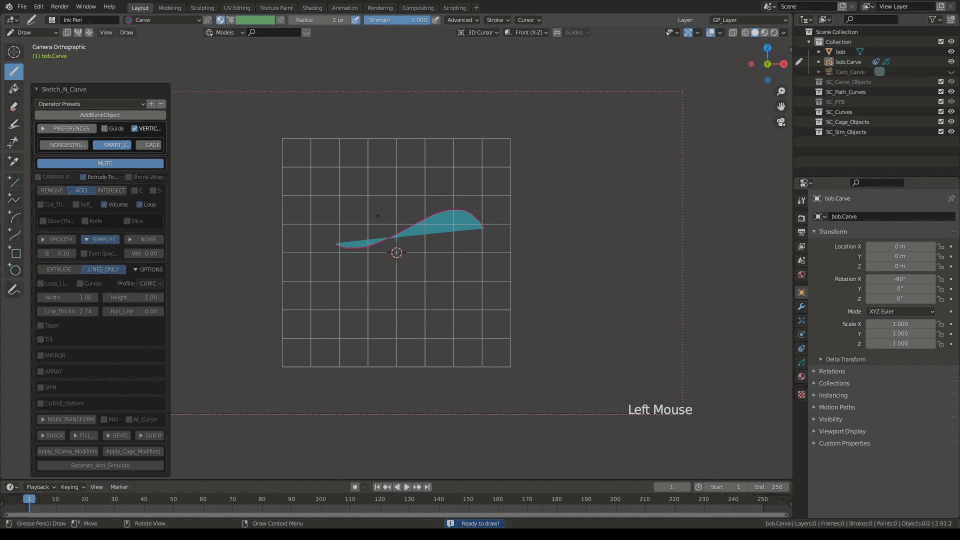Click the zoom magnifier viewport icon
This screenshot has width=960, height=540.
pos(781,90)
